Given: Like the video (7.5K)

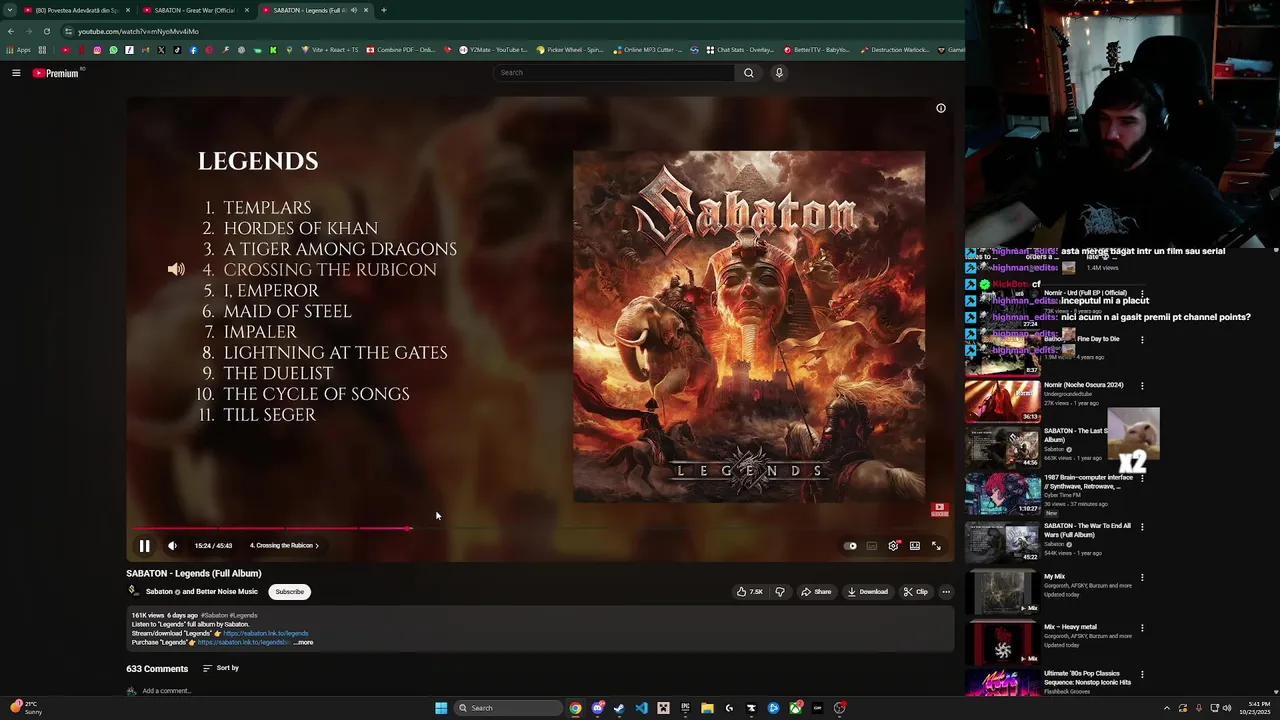Looking at the screenshot, I should coord(750,592).
